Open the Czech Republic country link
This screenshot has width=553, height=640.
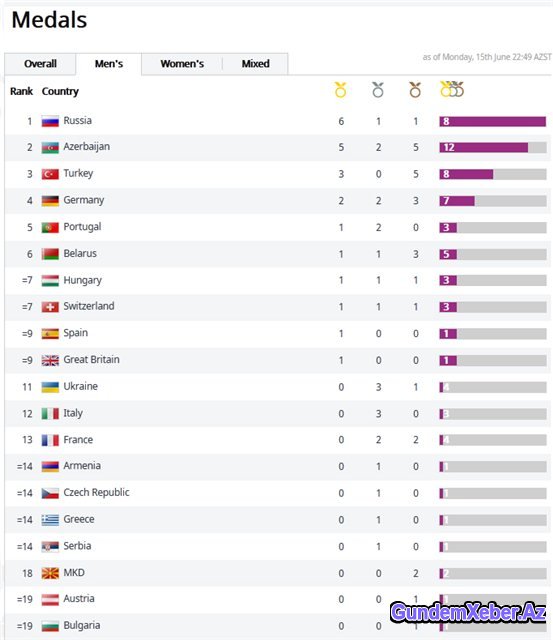96,493
